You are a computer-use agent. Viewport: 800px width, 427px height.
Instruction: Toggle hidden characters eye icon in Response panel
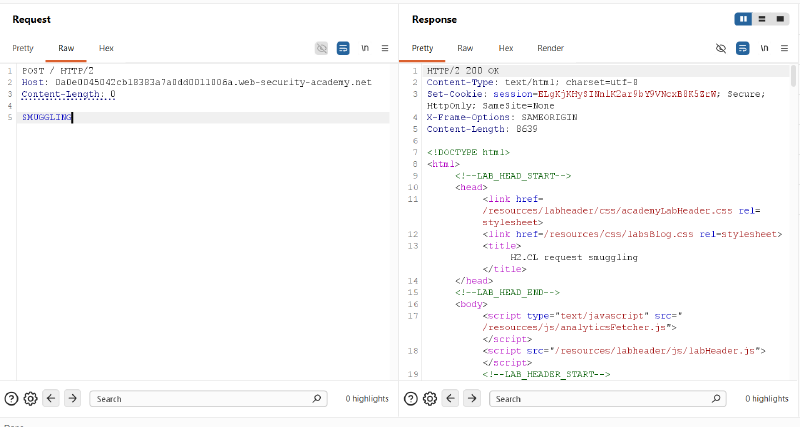pos(721,48)
